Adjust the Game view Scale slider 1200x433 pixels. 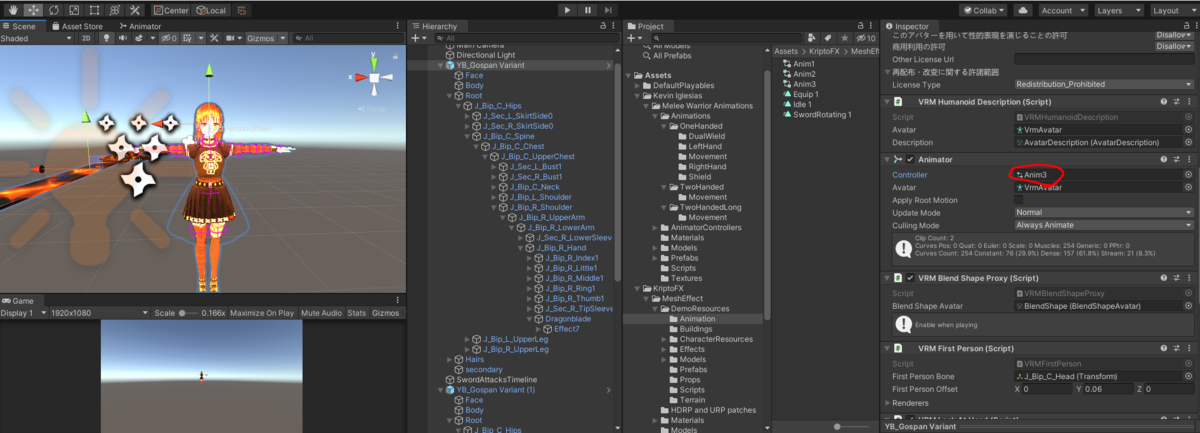pos(186,313)
